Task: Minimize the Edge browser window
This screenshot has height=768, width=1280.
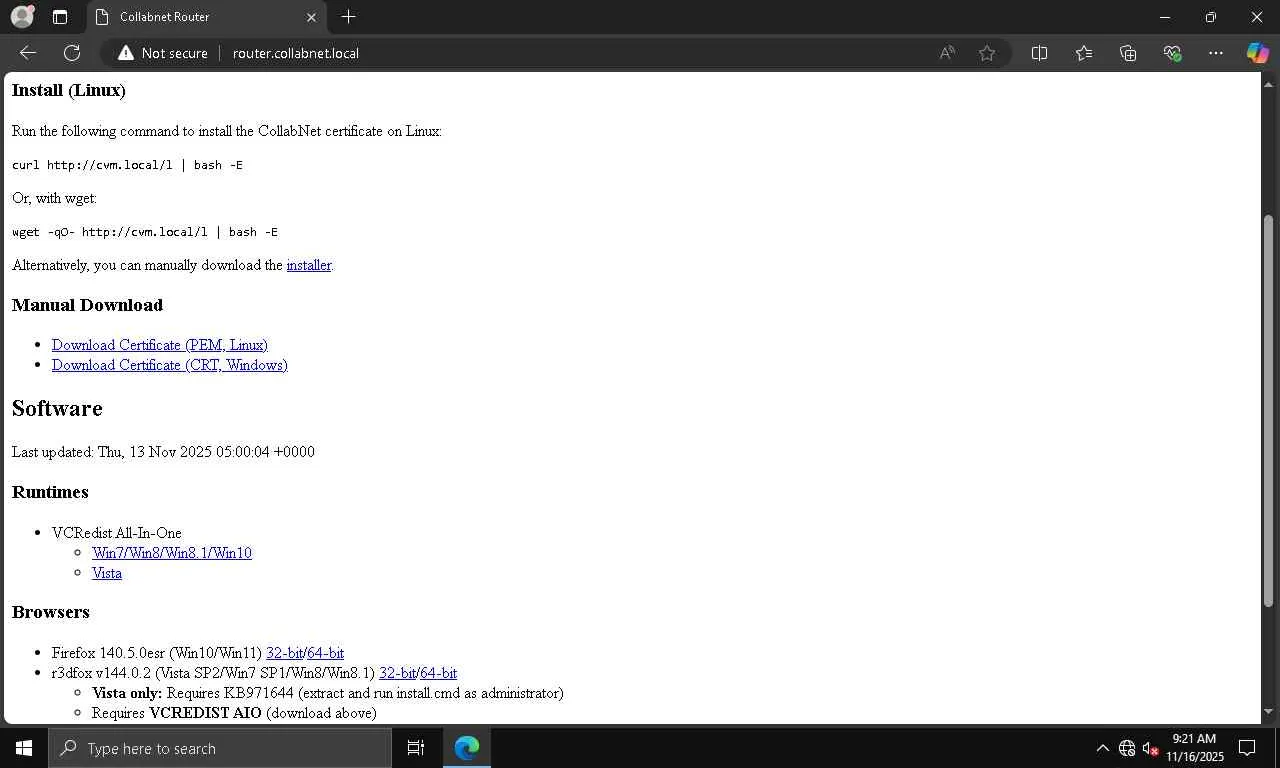Action: point(1165,17)
